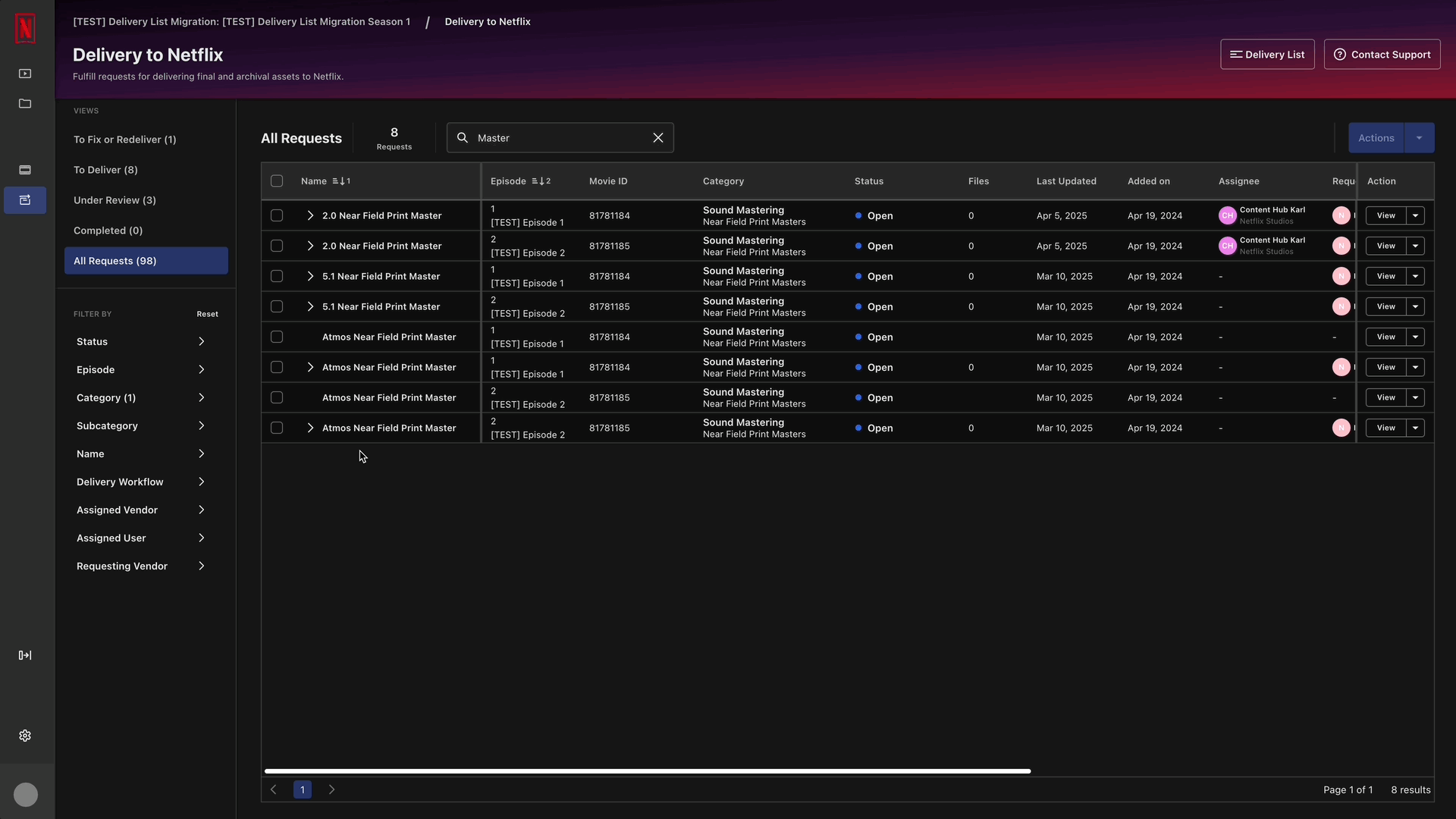Image resolution: width=1456 pixels, height=819 pixels.
Task: Click the user avatar circle
Action: click(26, 795)
